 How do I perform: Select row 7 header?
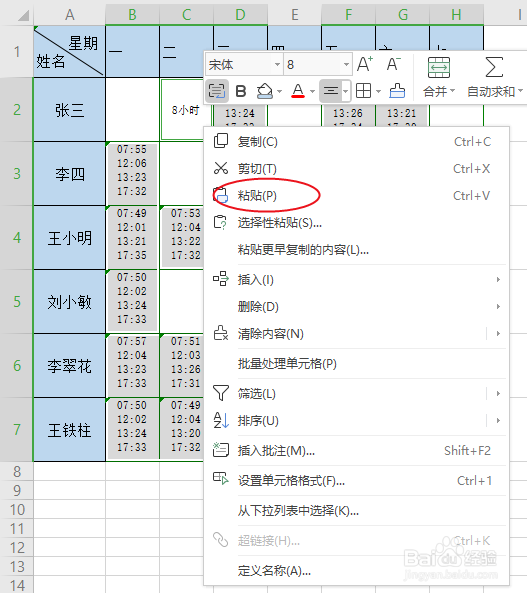coord(17,430)
